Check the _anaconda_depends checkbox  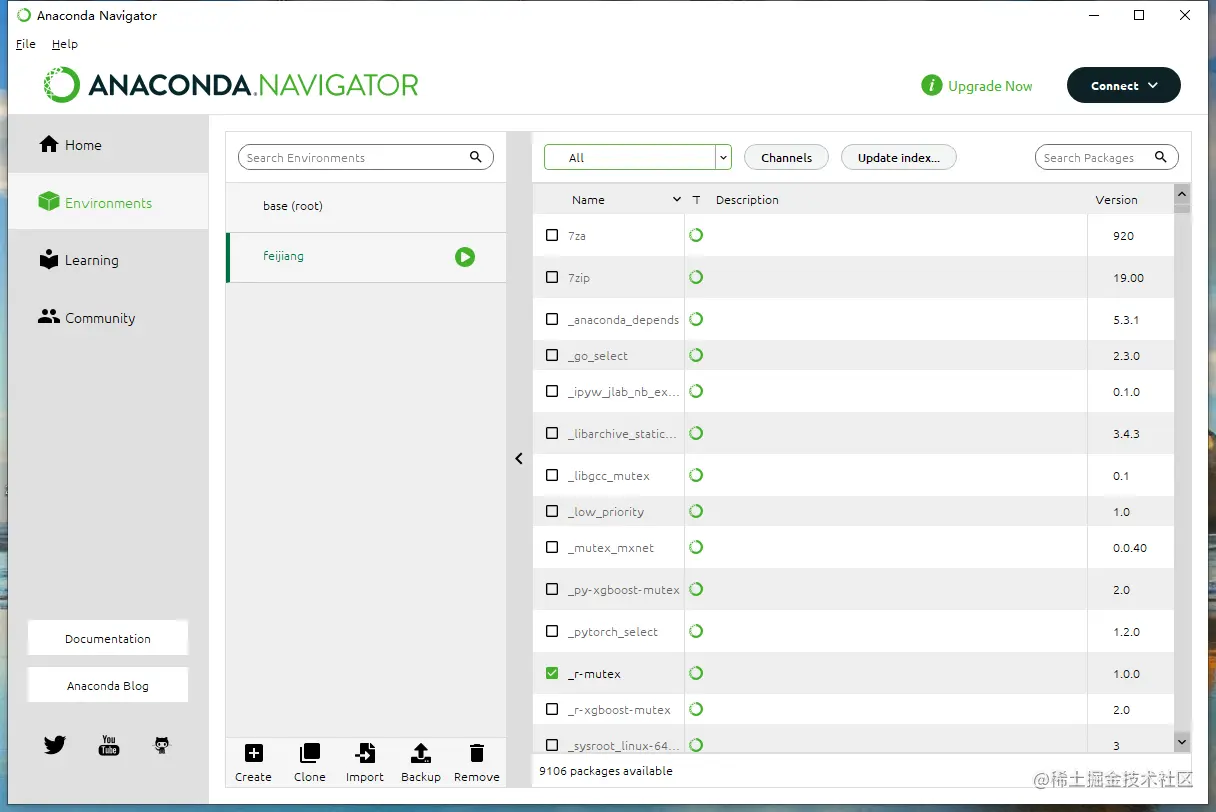click(552, 319)
